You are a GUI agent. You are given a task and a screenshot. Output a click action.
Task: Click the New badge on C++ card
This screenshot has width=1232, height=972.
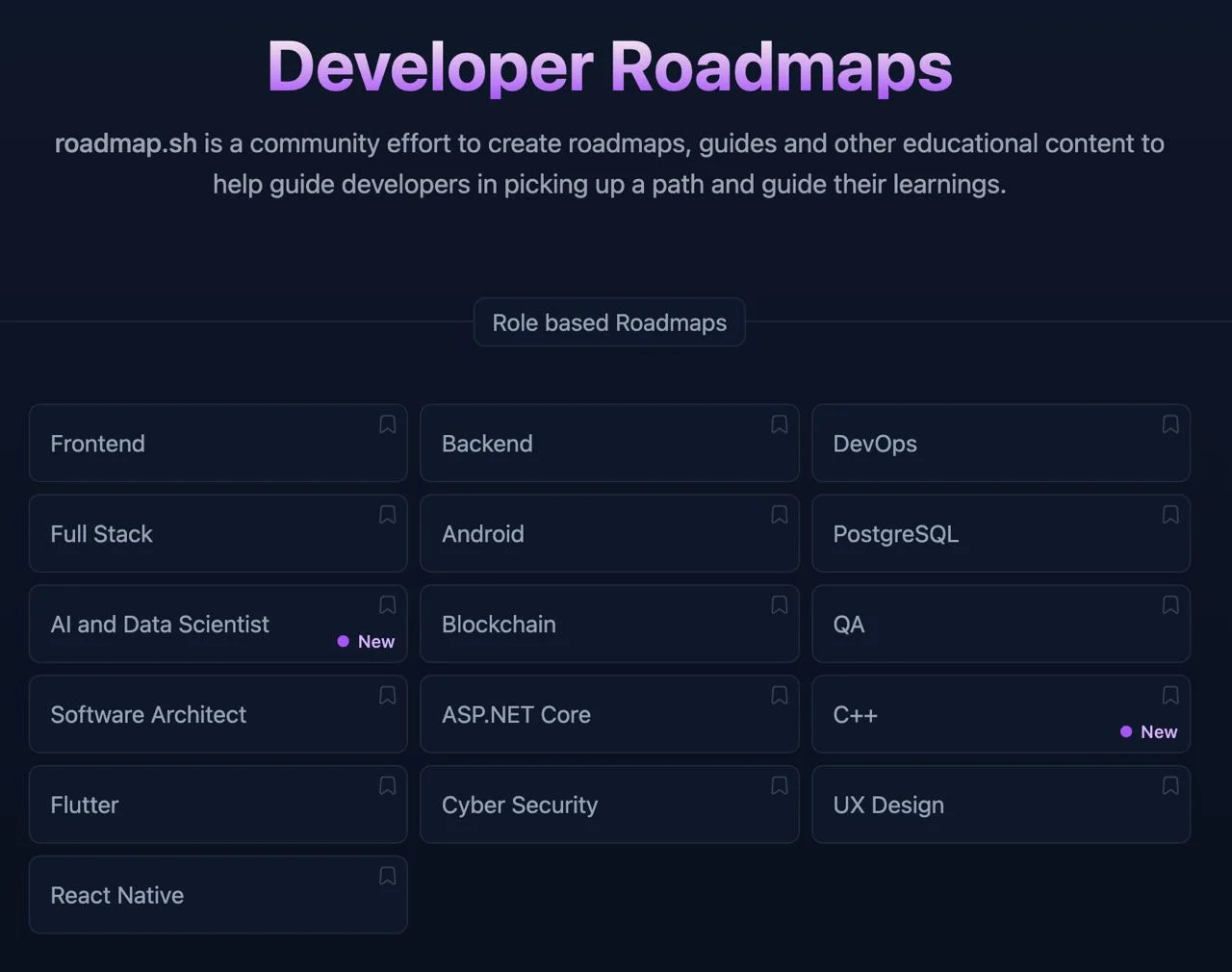[x=1149, y=732]
